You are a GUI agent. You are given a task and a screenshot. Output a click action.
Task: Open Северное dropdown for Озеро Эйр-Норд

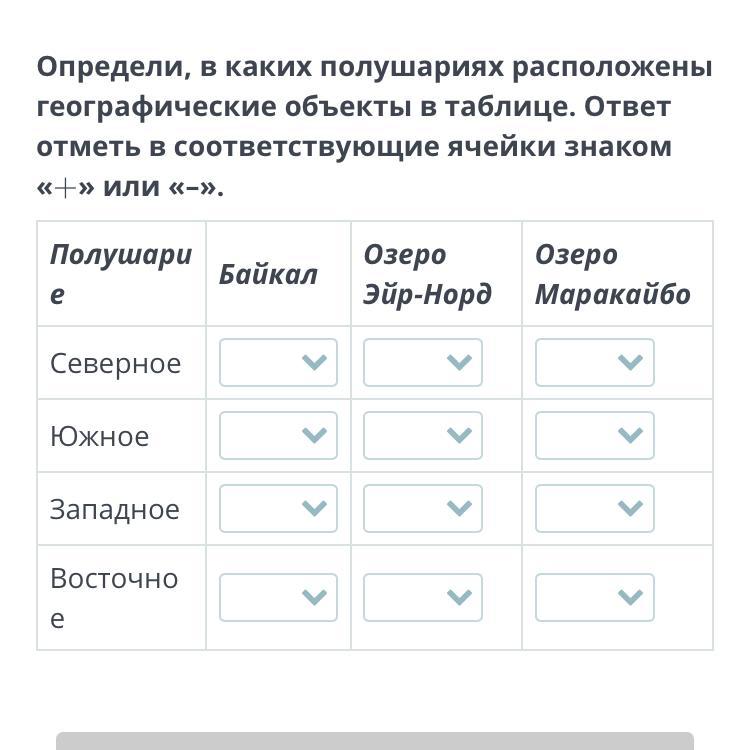(x=422, y=362)
